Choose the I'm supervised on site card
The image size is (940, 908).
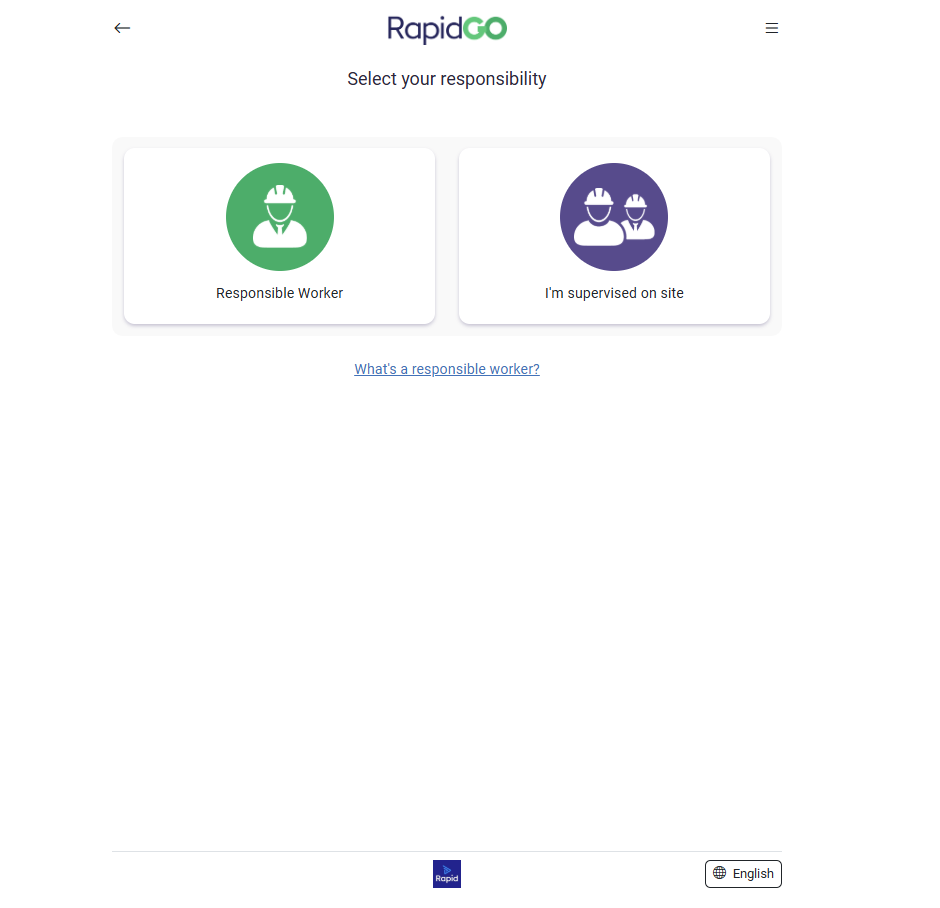pos(614,236)
